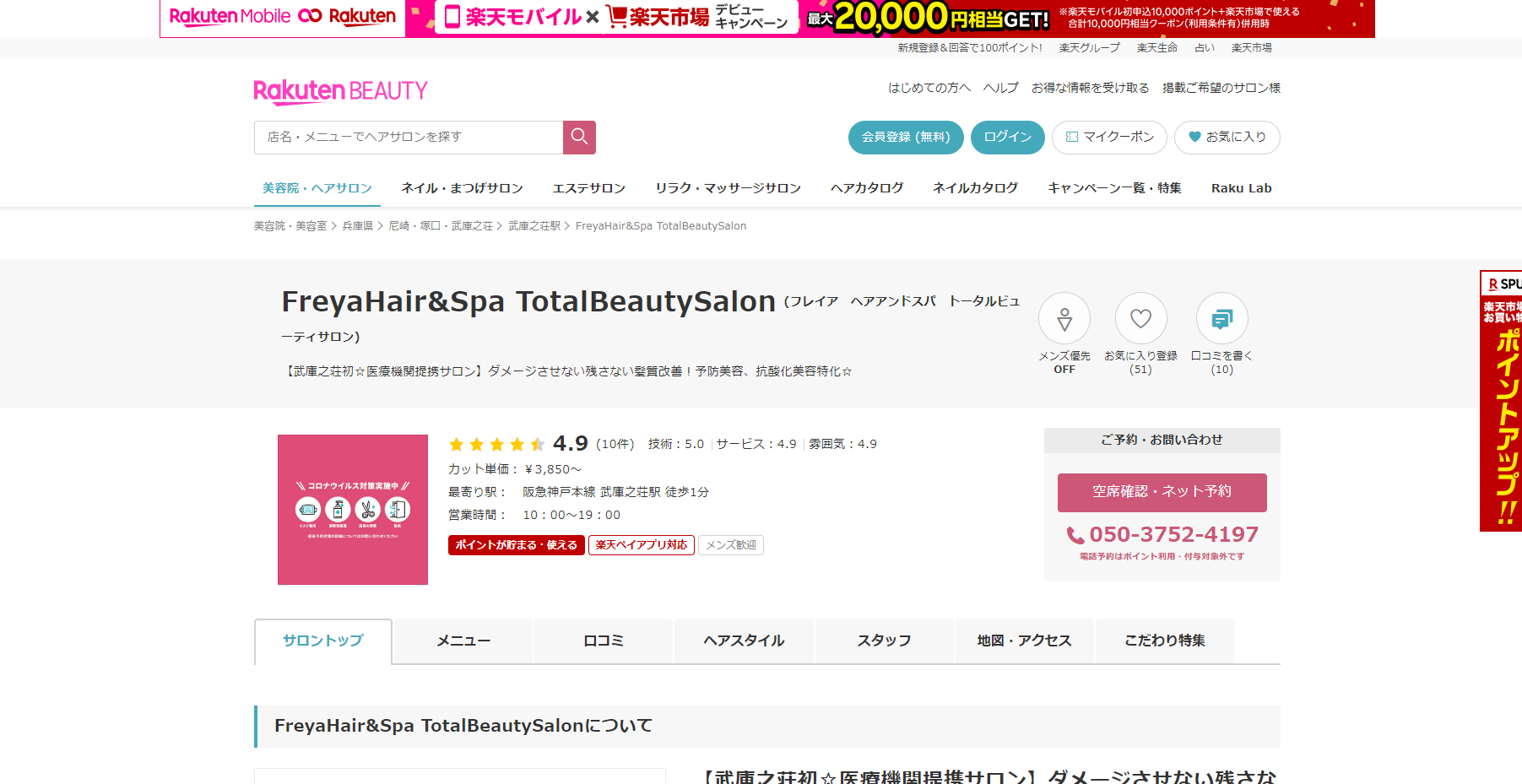The width and height of the screenshot is (1522, 784).
Task: Click はじめての方へ link
Action: coord(929,88)
